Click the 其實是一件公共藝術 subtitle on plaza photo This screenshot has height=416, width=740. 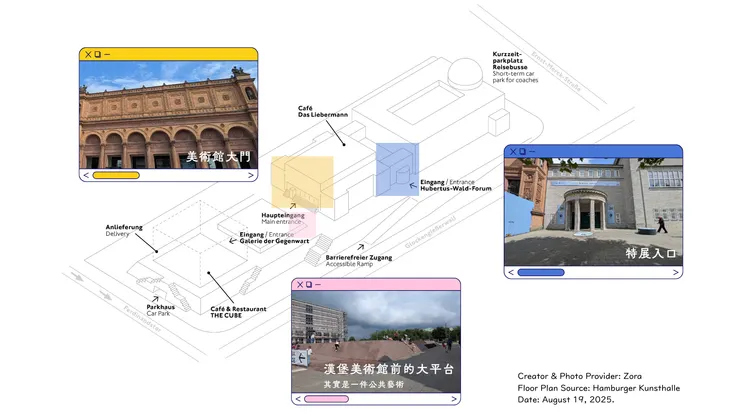pos(363,384)
